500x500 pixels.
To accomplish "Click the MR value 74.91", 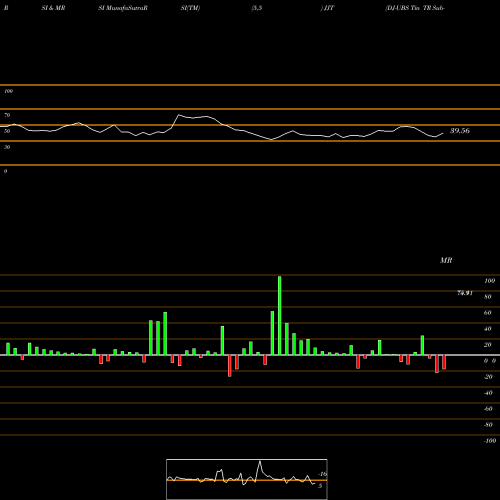I will click(x=465, y=293).
